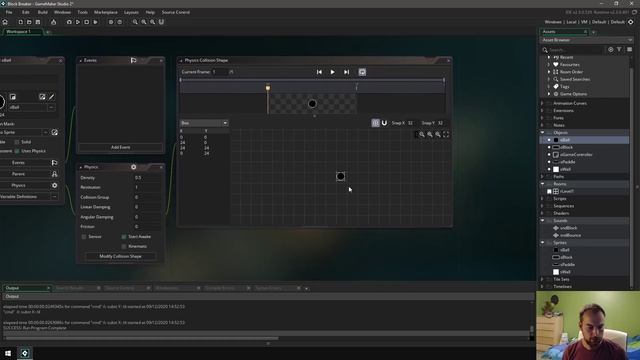Open the target manager icon beside Default
The width and height of the screenshot is (640, 360).
[x=631, y=22]
